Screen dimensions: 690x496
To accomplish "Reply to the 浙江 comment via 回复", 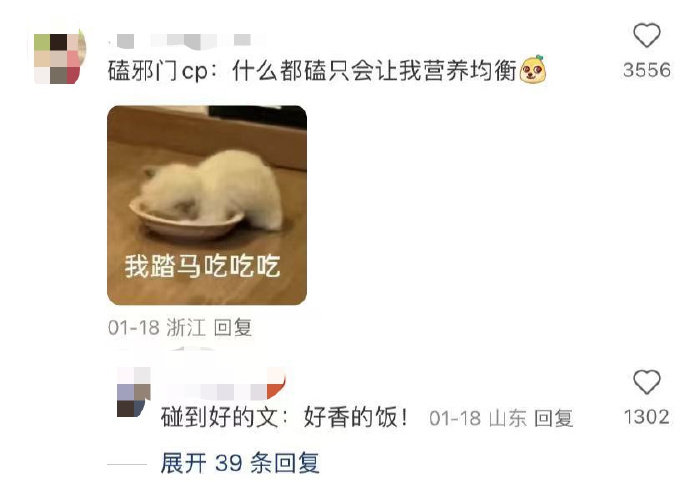I will click(233, 328).
